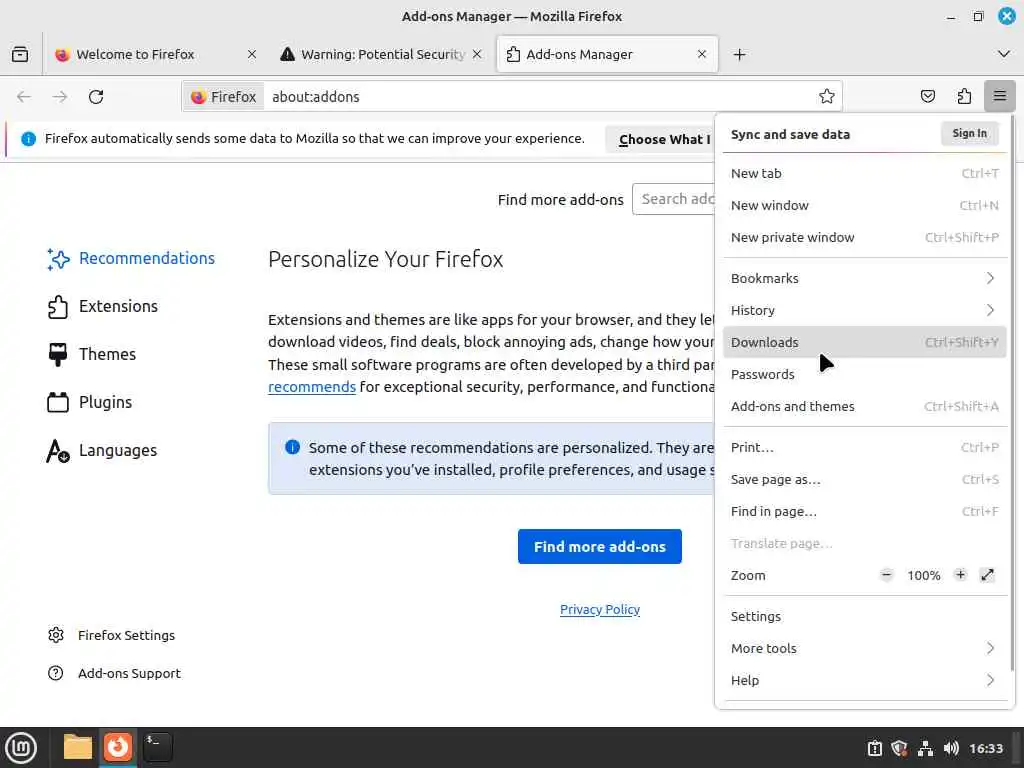Screen dimensions: 1024x768
Task: Click the forward navigation arrow
Action: pyautogui.click(x=60, y=97)
